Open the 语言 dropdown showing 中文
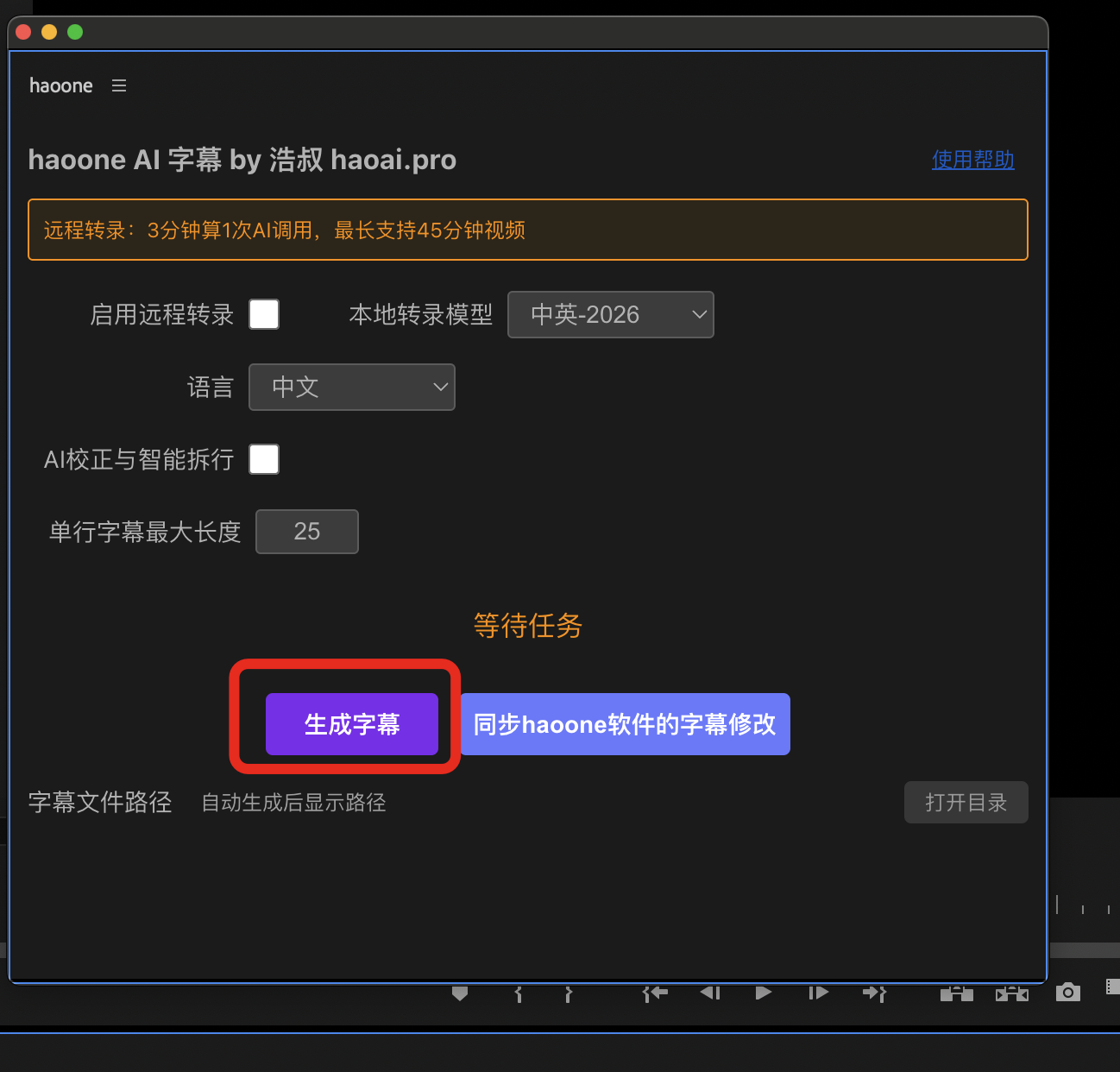The image size is (1120, 1072). click(352, 387)
